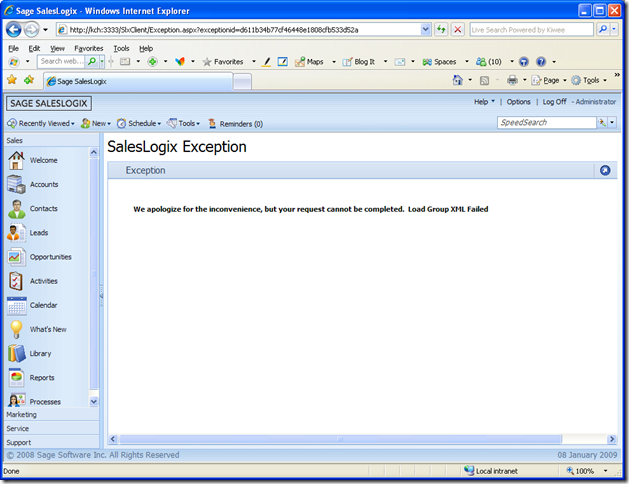Click the sidebar scroll down arrow
Screen dimensions: 629x484
point(93,401)
